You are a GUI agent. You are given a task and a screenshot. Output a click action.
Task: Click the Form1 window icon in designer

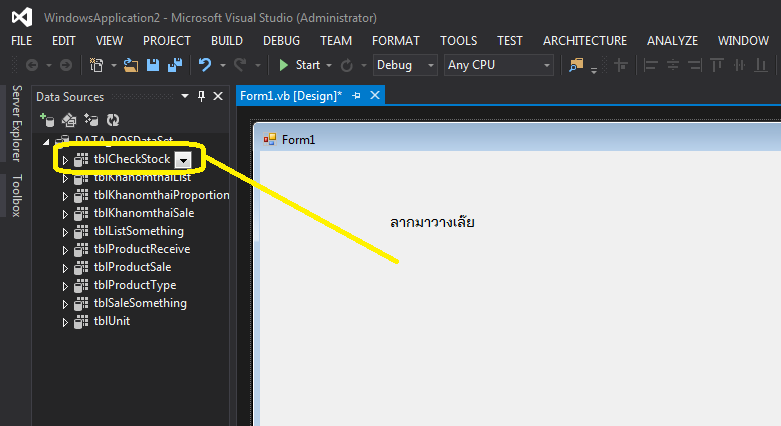(x=270, y=140)
